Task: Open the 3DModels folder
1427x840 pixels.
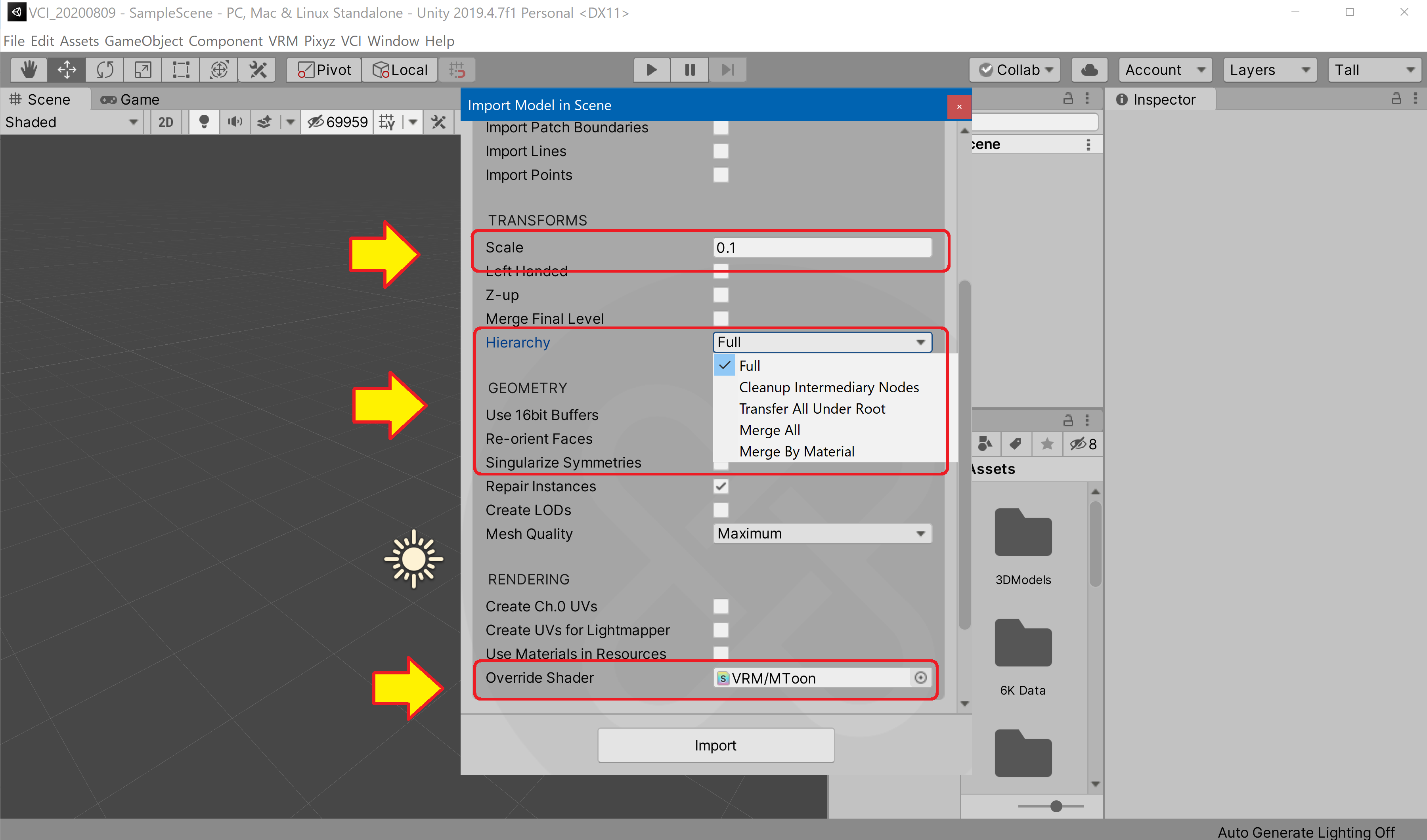Action: point(1023,547)
